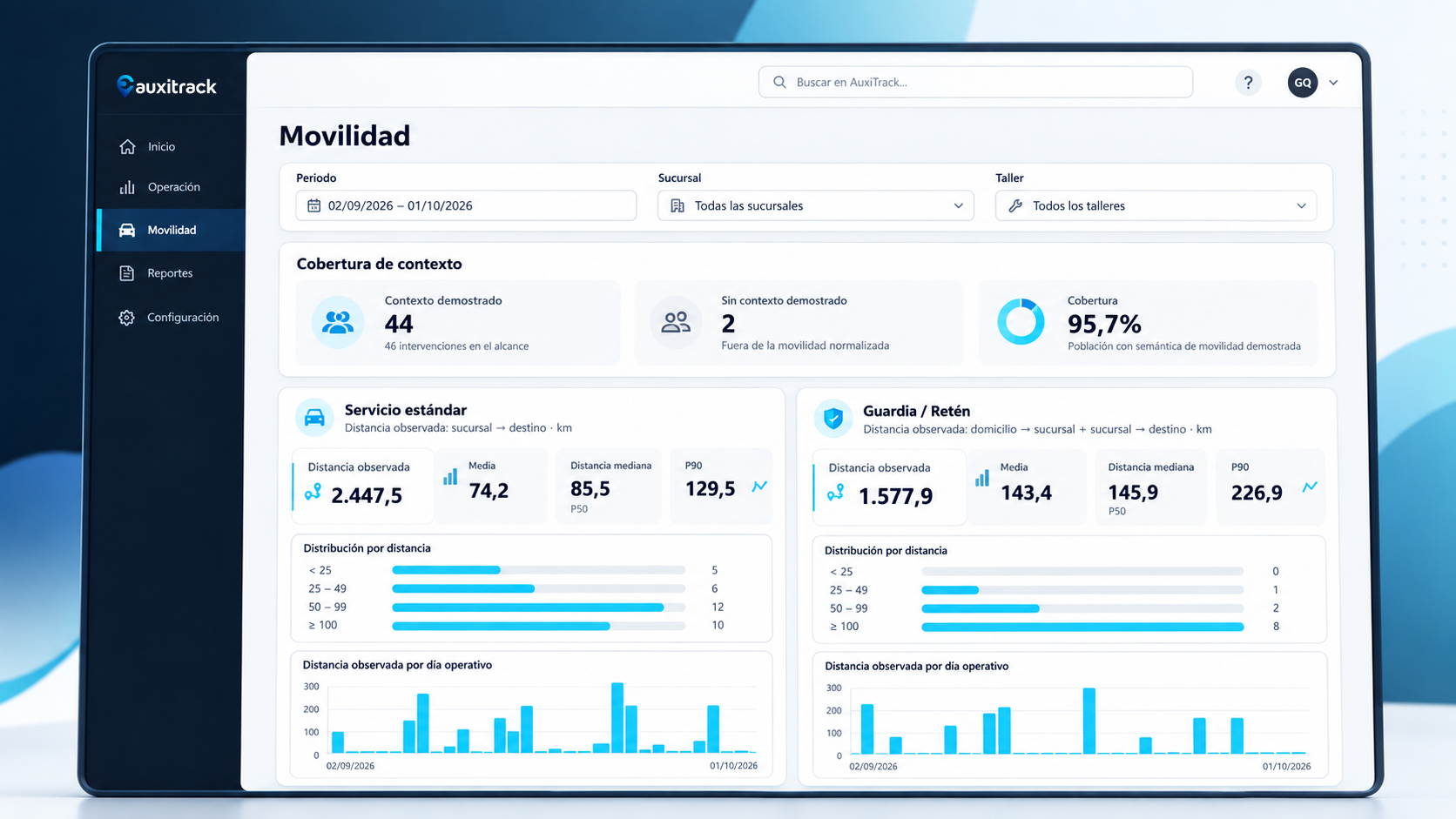
Task: Click the Servicio estándar car icon
Action: point(314,418)
